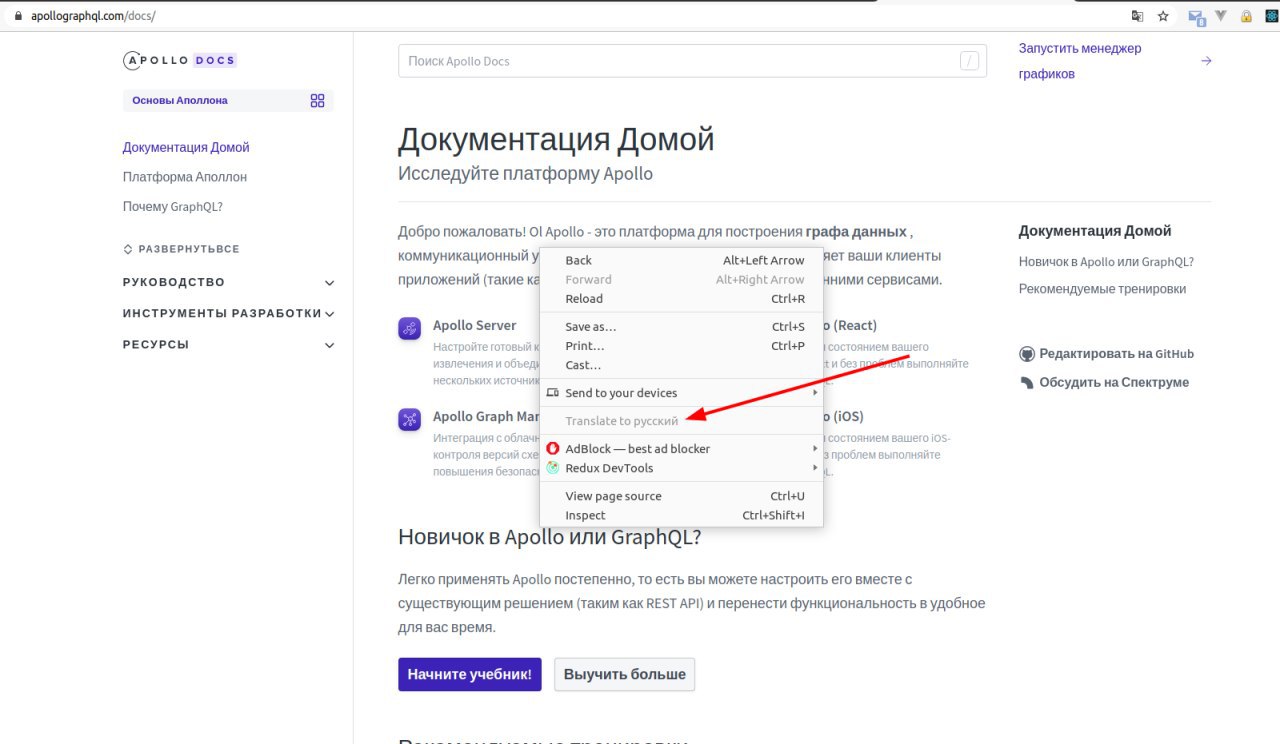Click the Исследуйте платформу Apollo subtitle
Viewport: 1280px width, 744px height.
[x=525, y=174]
